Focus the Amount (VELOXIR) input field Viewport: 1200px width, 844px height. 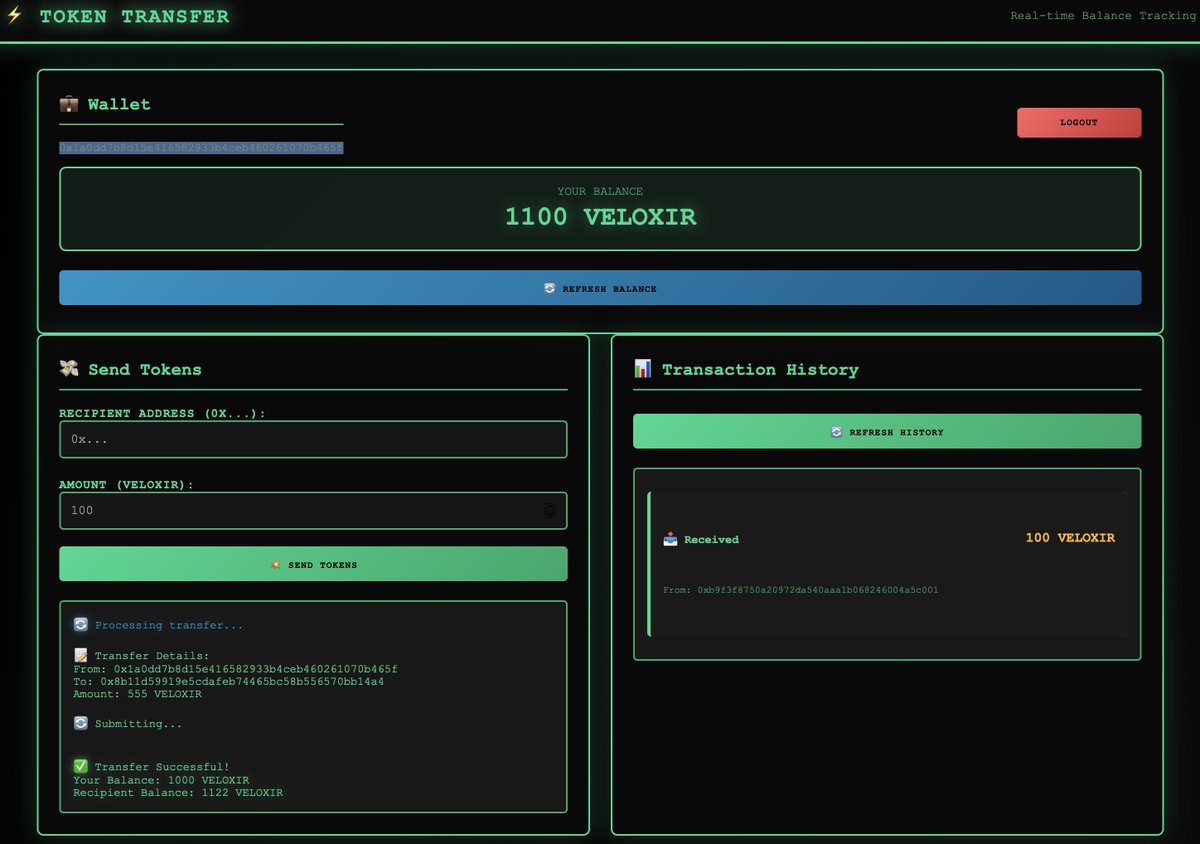tap(313, 510)
